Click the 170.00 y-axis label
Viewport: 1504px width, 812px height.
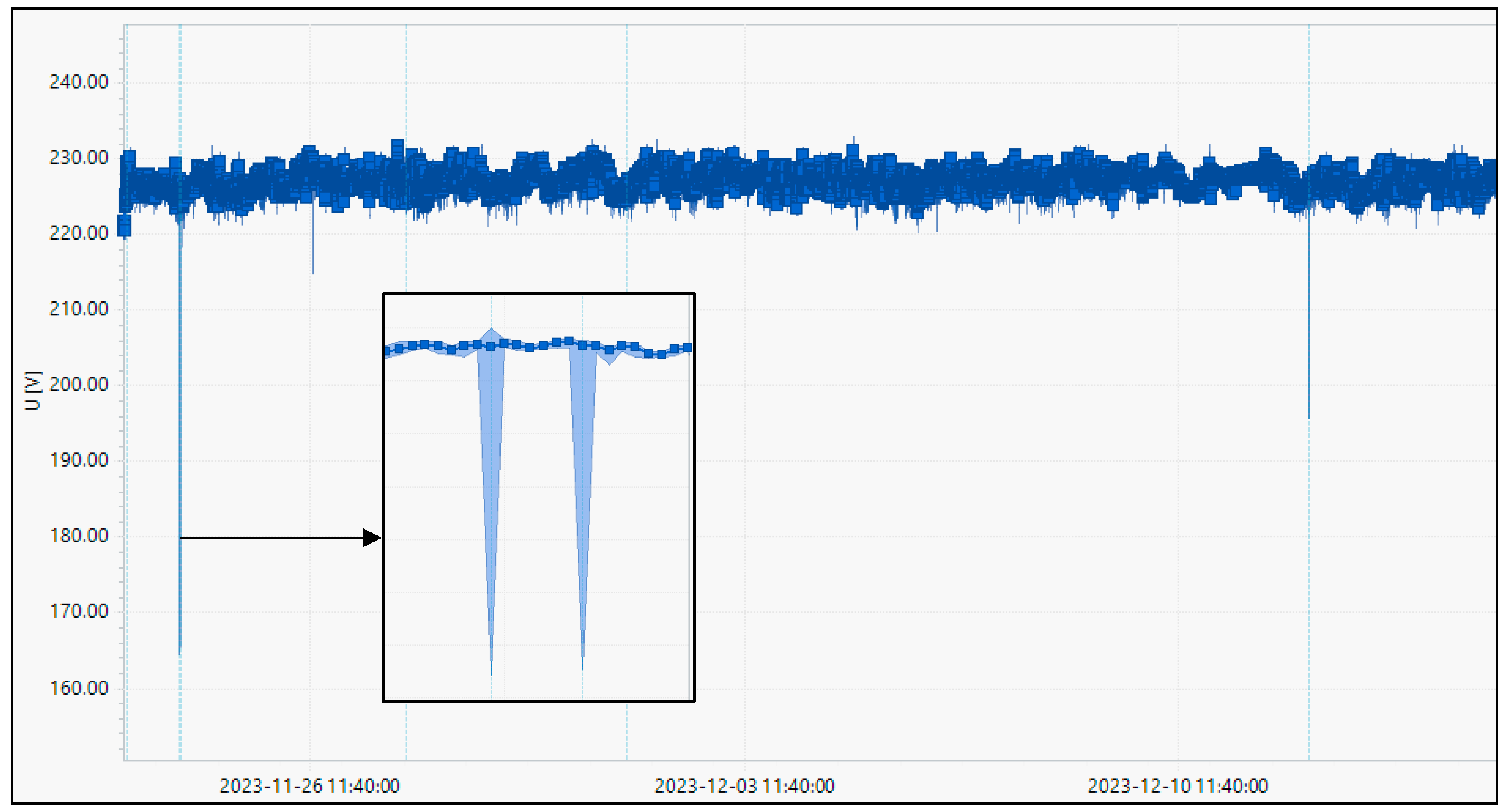79,611
